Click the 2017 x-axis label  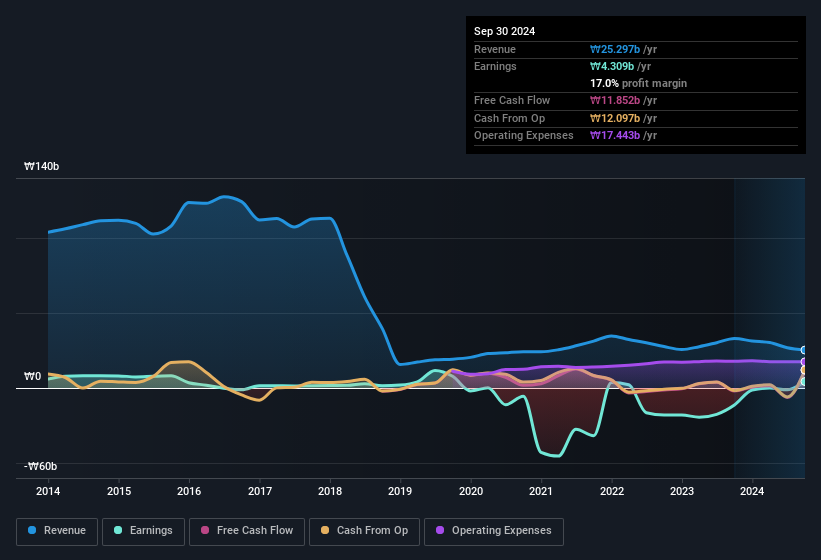pyautogui.click(x=260, y=491)
